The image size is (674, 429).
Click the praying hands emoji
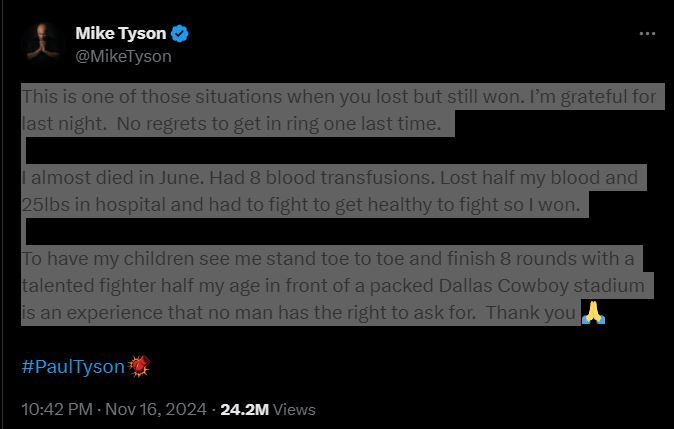593,313
